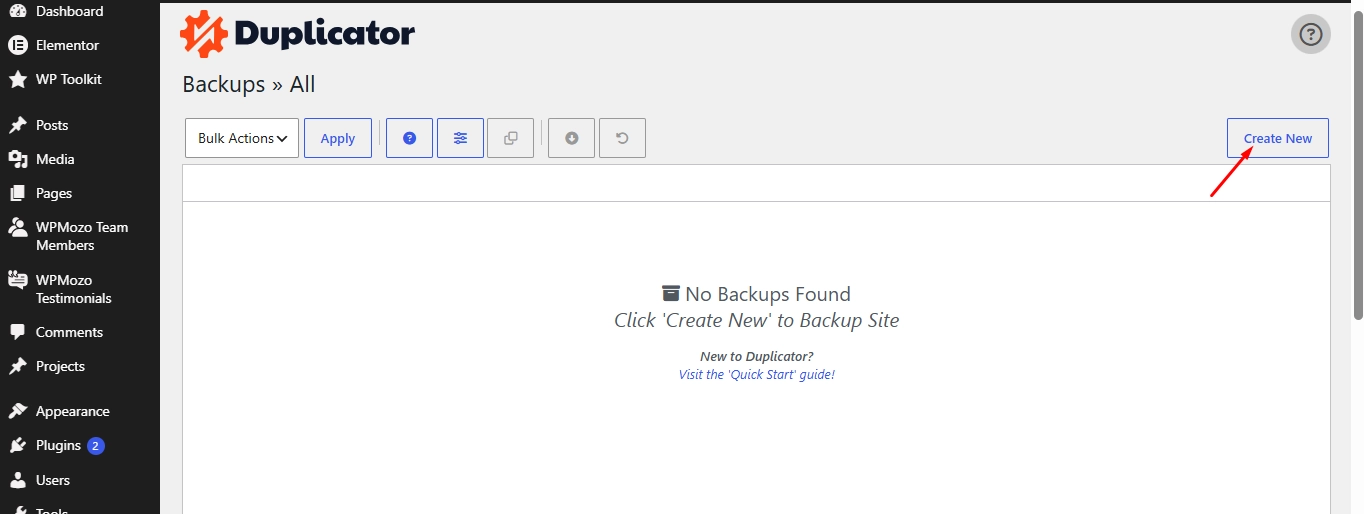
Task: Click the Projects pushpin icon
Action: pos(18,366)
